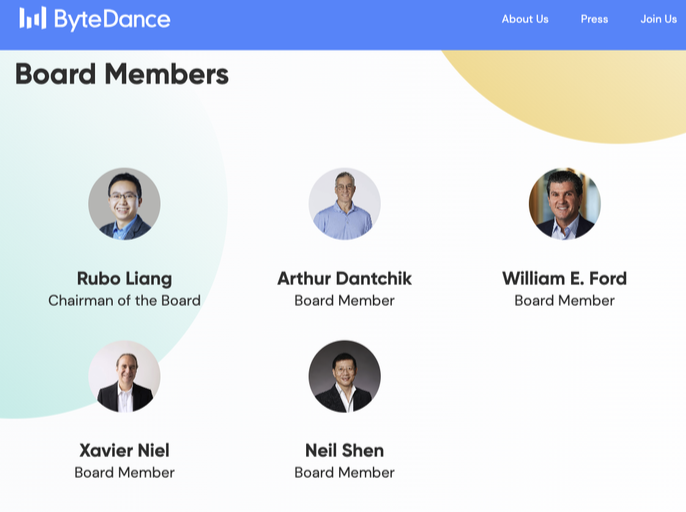Select the name Arthur Dantchik
Image resolution: width=686 pixels, height=512 pixels.
(344, 279)
